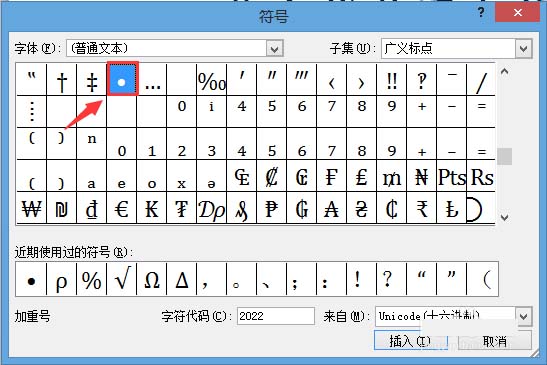Click the symbol grid scrollbar thumb
The height and width of the screenshot is (365, 547).
[504, 156]
